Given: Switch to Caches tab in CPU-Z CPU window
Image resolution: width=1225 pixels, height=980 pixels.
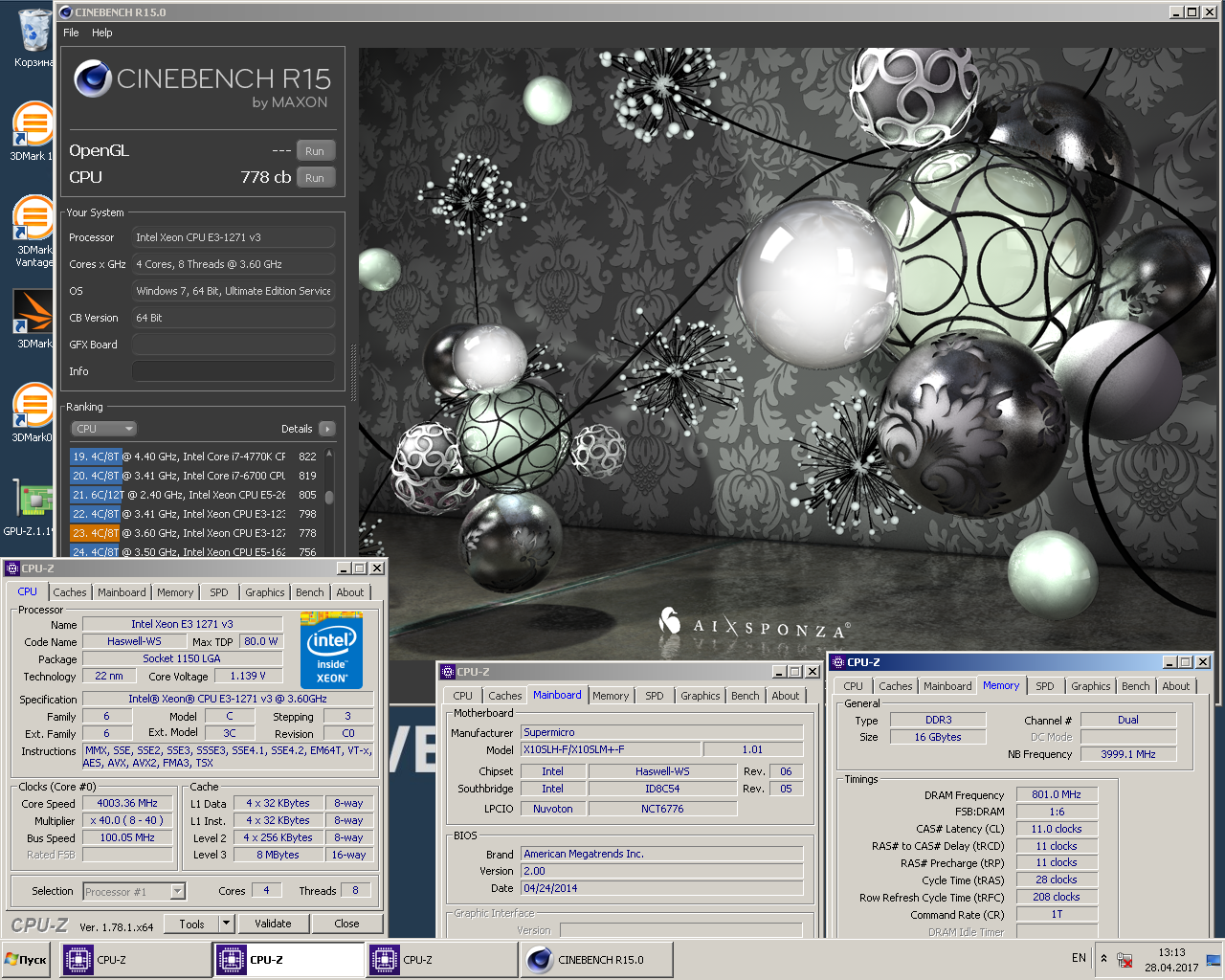Looking at the screenshot, I should point(70,592).
